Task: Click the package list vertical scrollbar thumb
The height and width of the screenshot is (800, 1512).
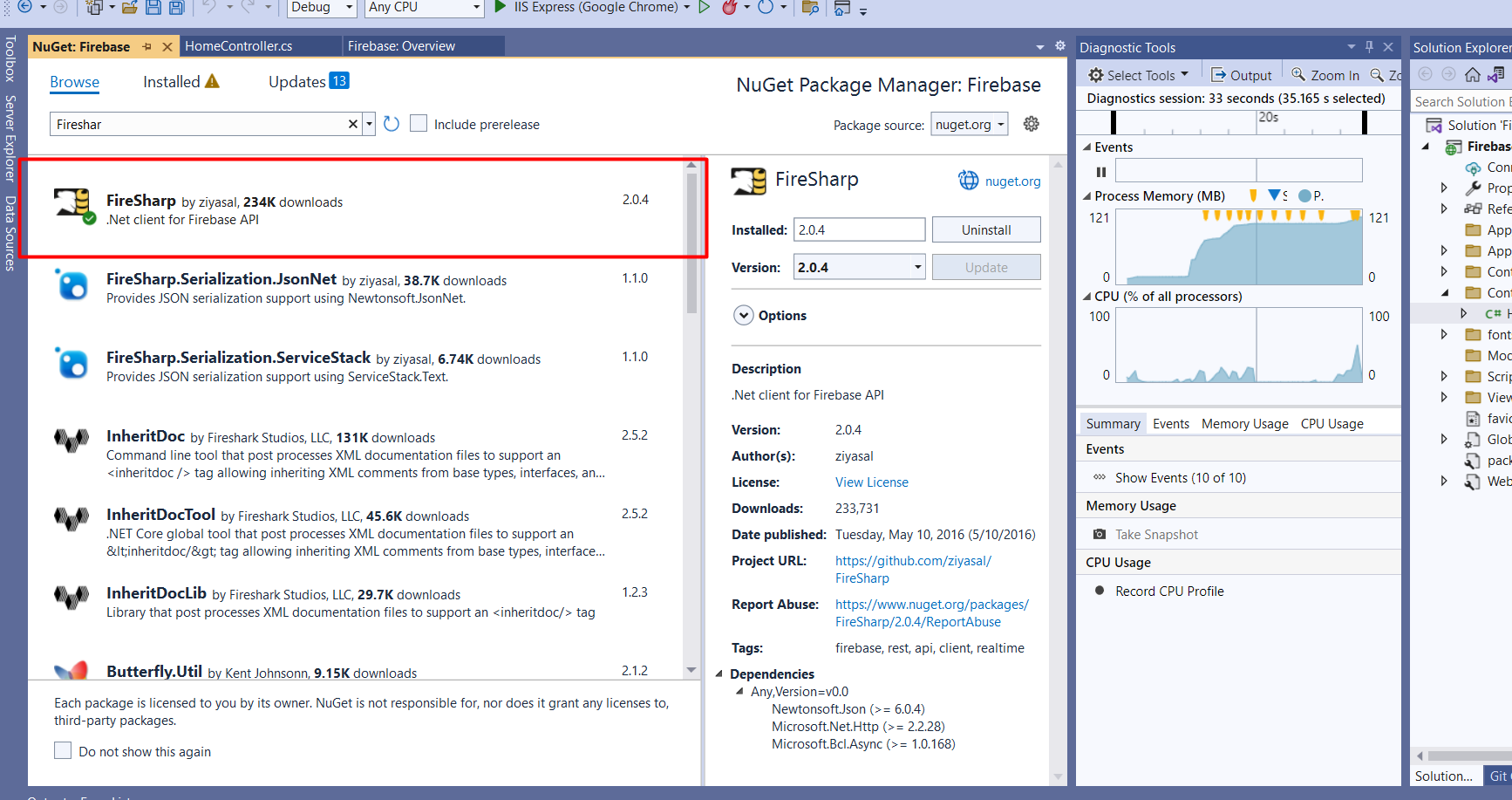Action: (691, 243)
